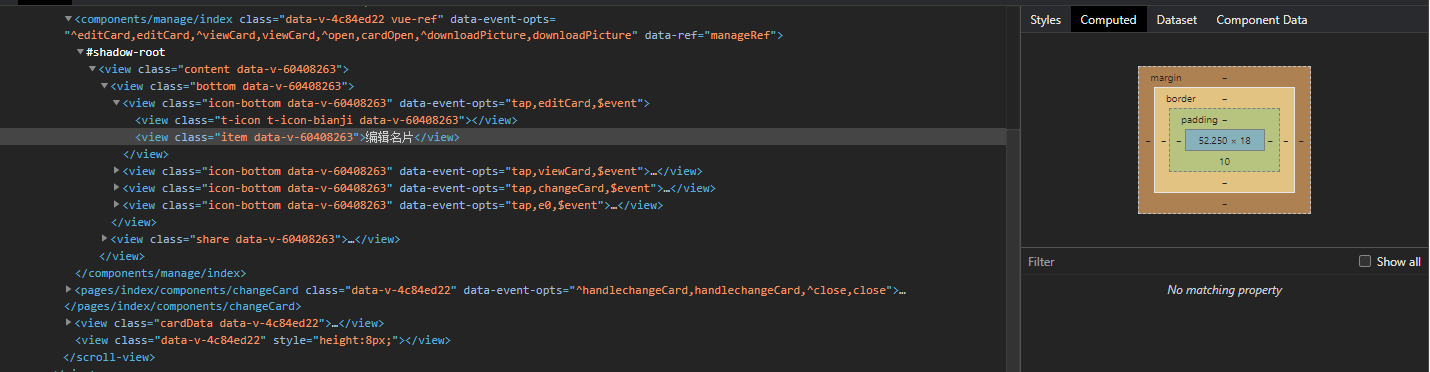The width and height of the screenshot is (1430, 372).
Task: Click the border label in box model
Action: 1181,99
